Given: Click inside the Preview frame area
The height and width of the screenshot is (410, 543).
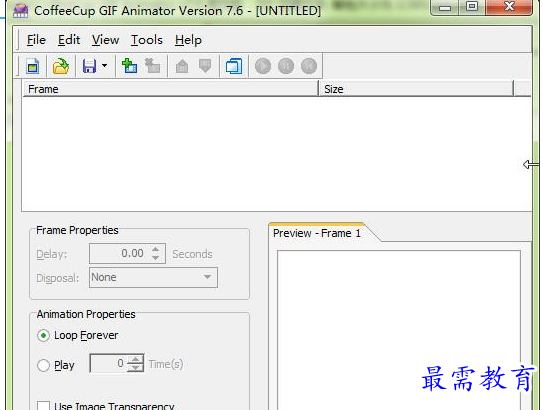Looking at the screenshot, I should pyautogui.click(x=399, y=330).
